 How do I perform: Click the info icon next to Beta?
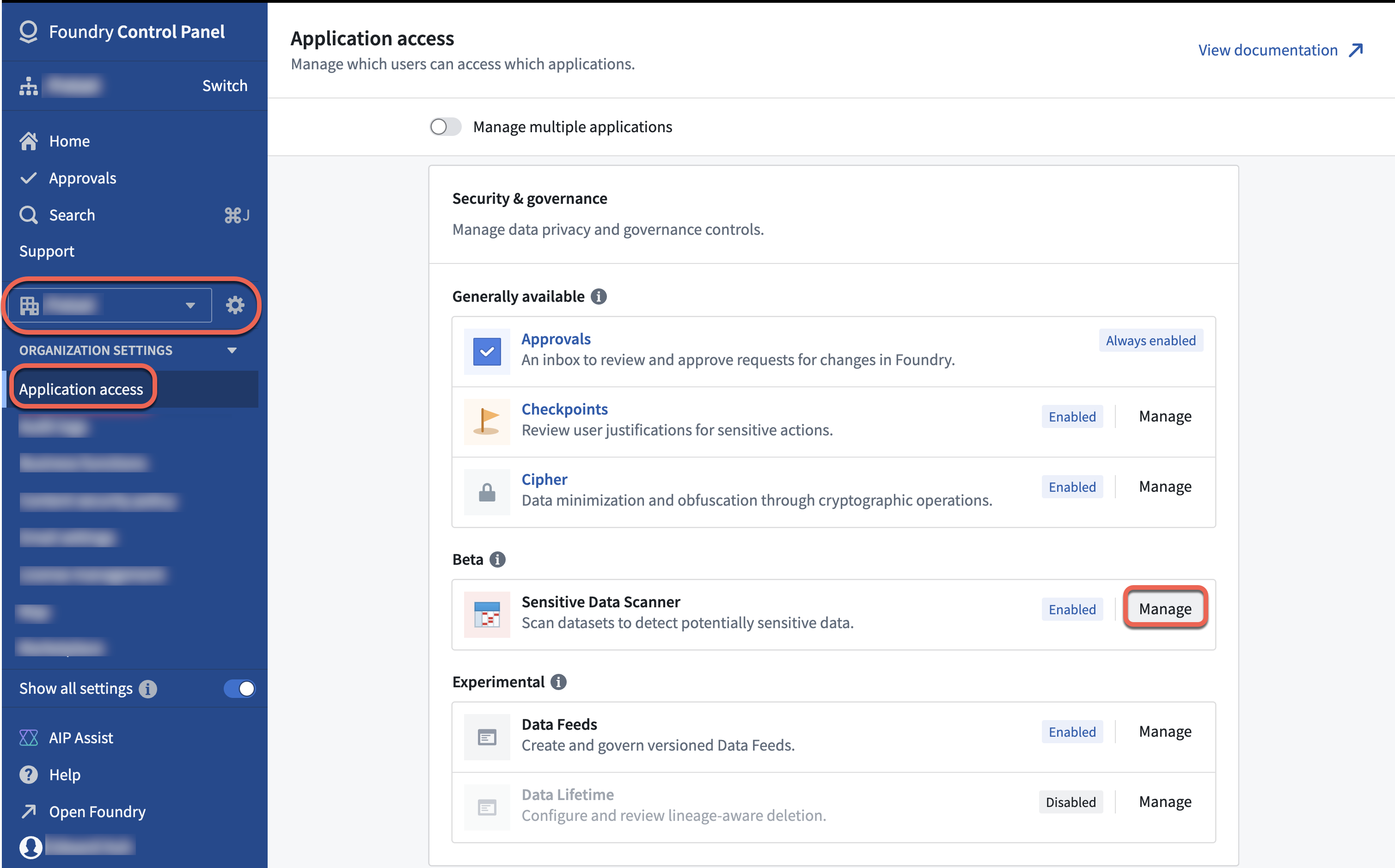pos(497,559)
